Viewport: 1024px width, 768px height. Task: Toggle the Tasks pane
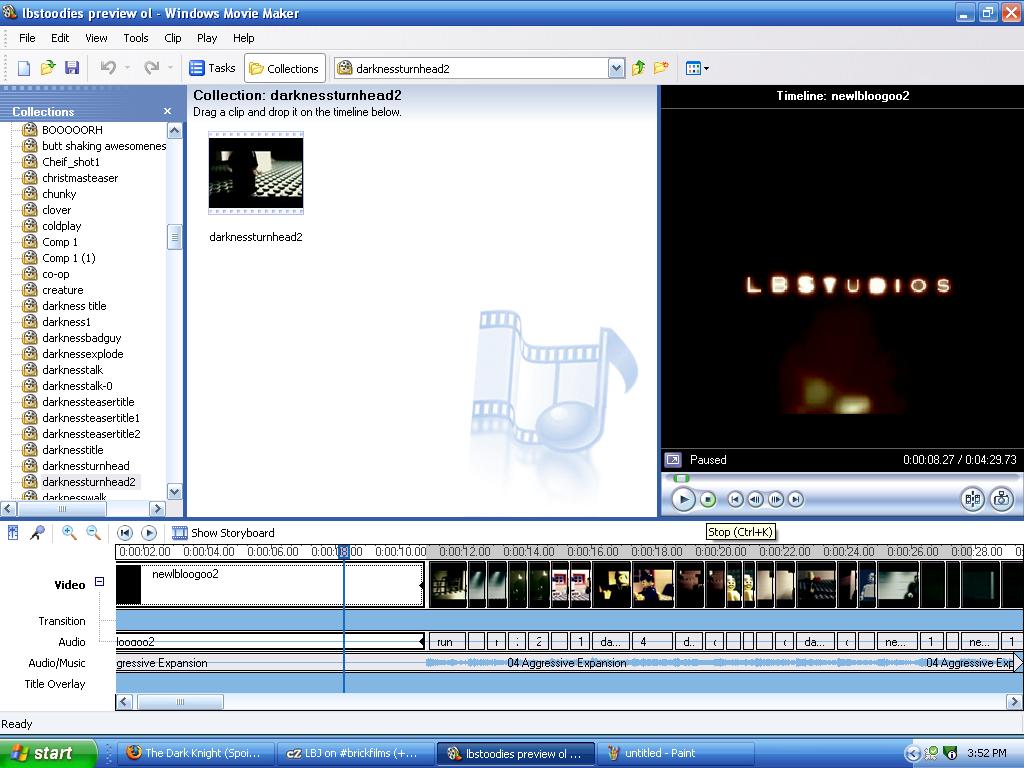(212, 67)
